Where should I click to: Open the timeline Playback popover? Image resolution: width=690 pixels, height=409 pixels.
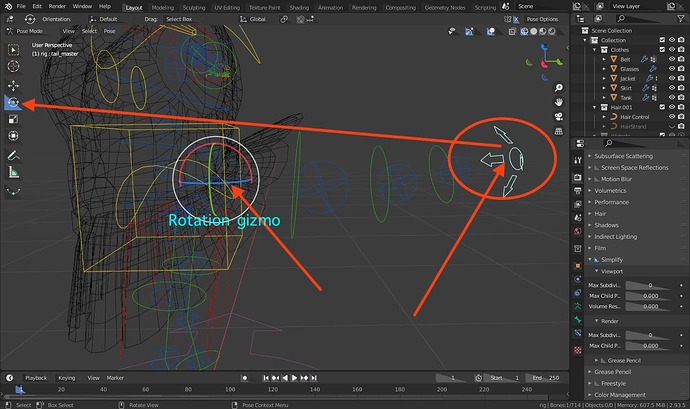(x=36, y=378)
